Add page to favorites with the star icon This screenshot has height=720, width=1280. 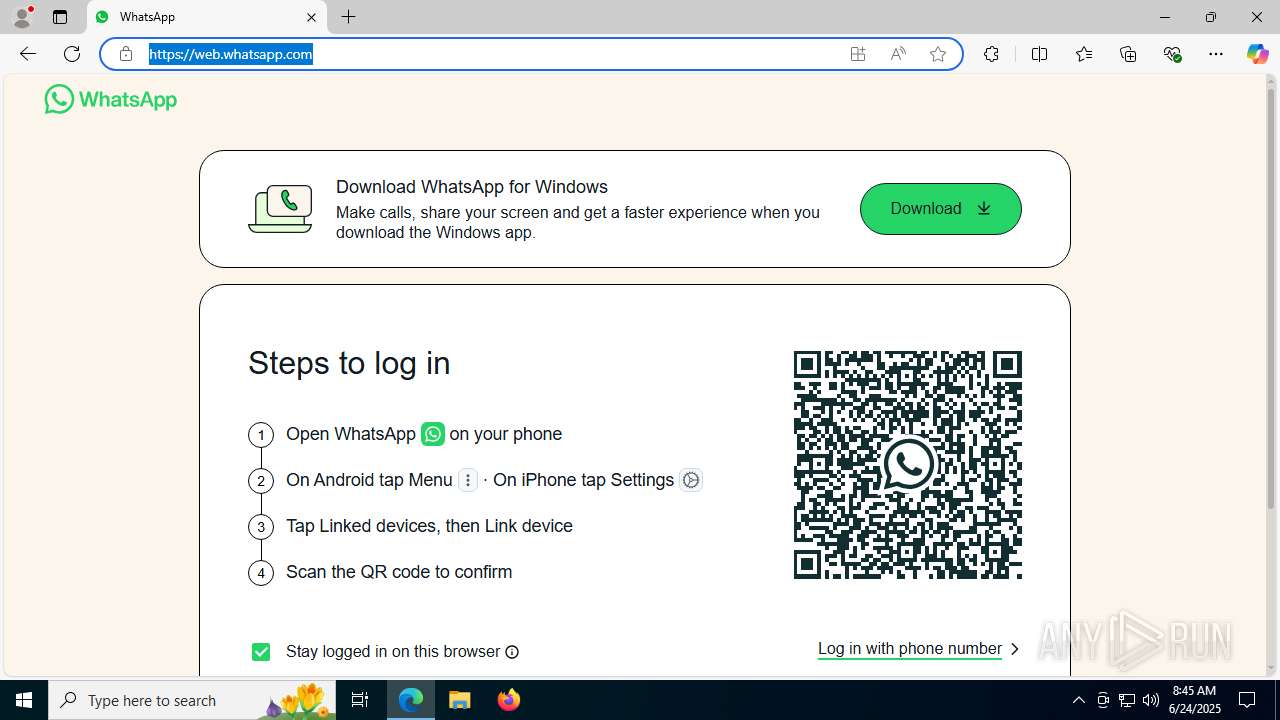(x=938, y=54)
